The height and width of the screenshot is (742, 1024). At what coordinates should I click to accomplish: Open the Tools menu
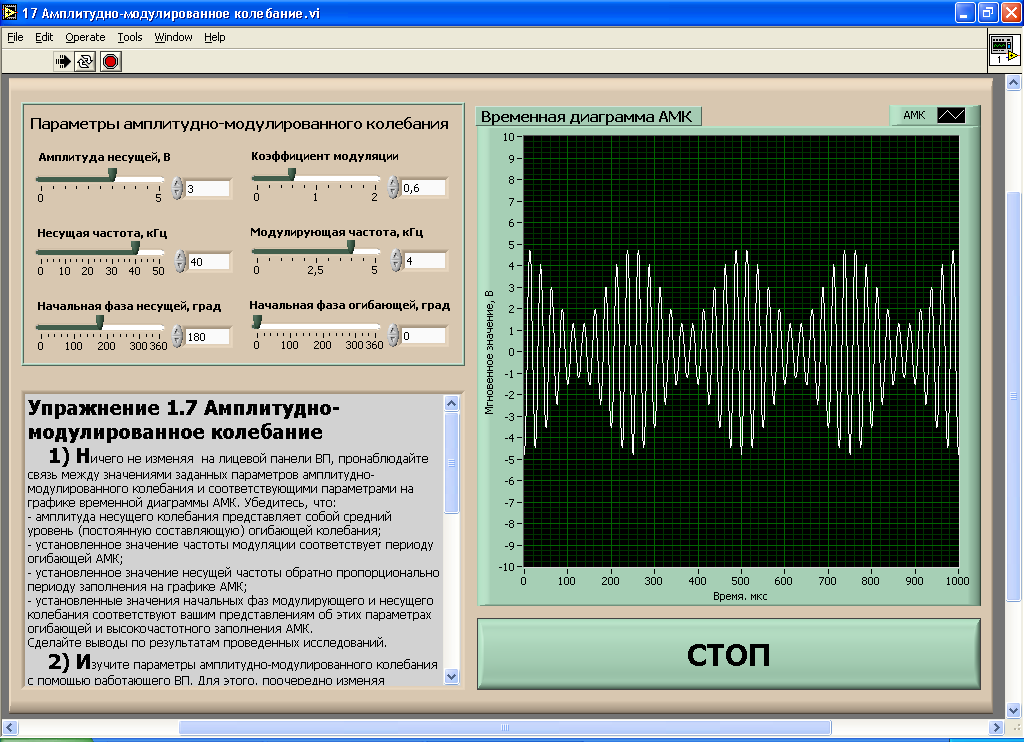[130, 37]
